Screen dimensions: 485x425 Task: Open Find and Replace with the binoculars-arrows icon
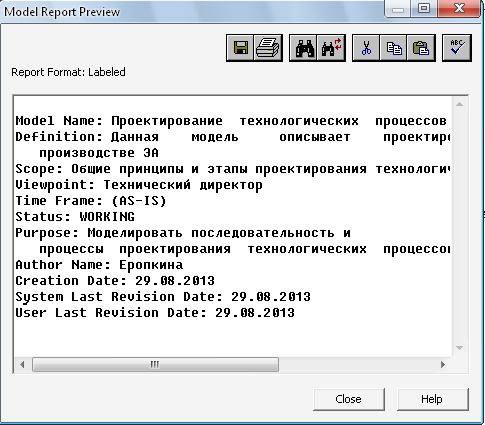click(x=331, y=48)
